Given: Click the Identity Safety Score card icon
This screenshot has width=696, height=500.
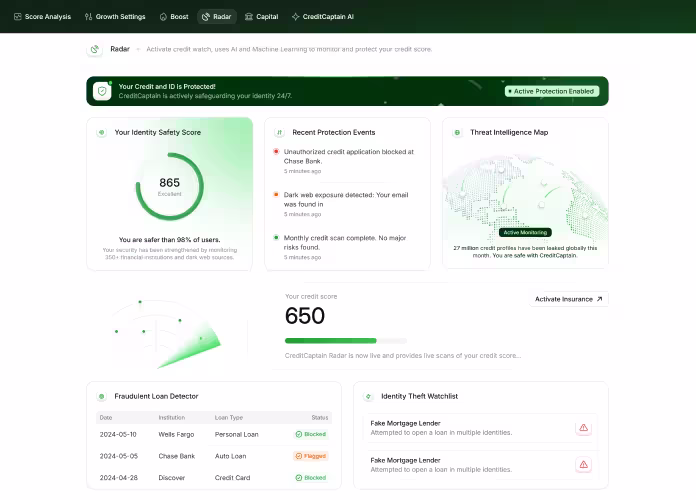Looking at the screenshot, I should pyautogui.click(x=101, y=132).
